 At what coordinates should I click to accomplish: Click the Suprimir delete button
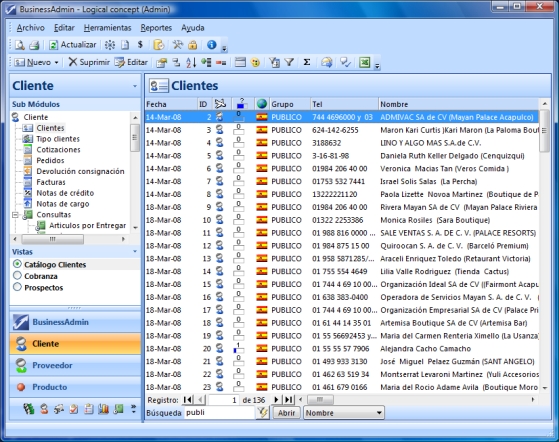[x=89, y=62]
